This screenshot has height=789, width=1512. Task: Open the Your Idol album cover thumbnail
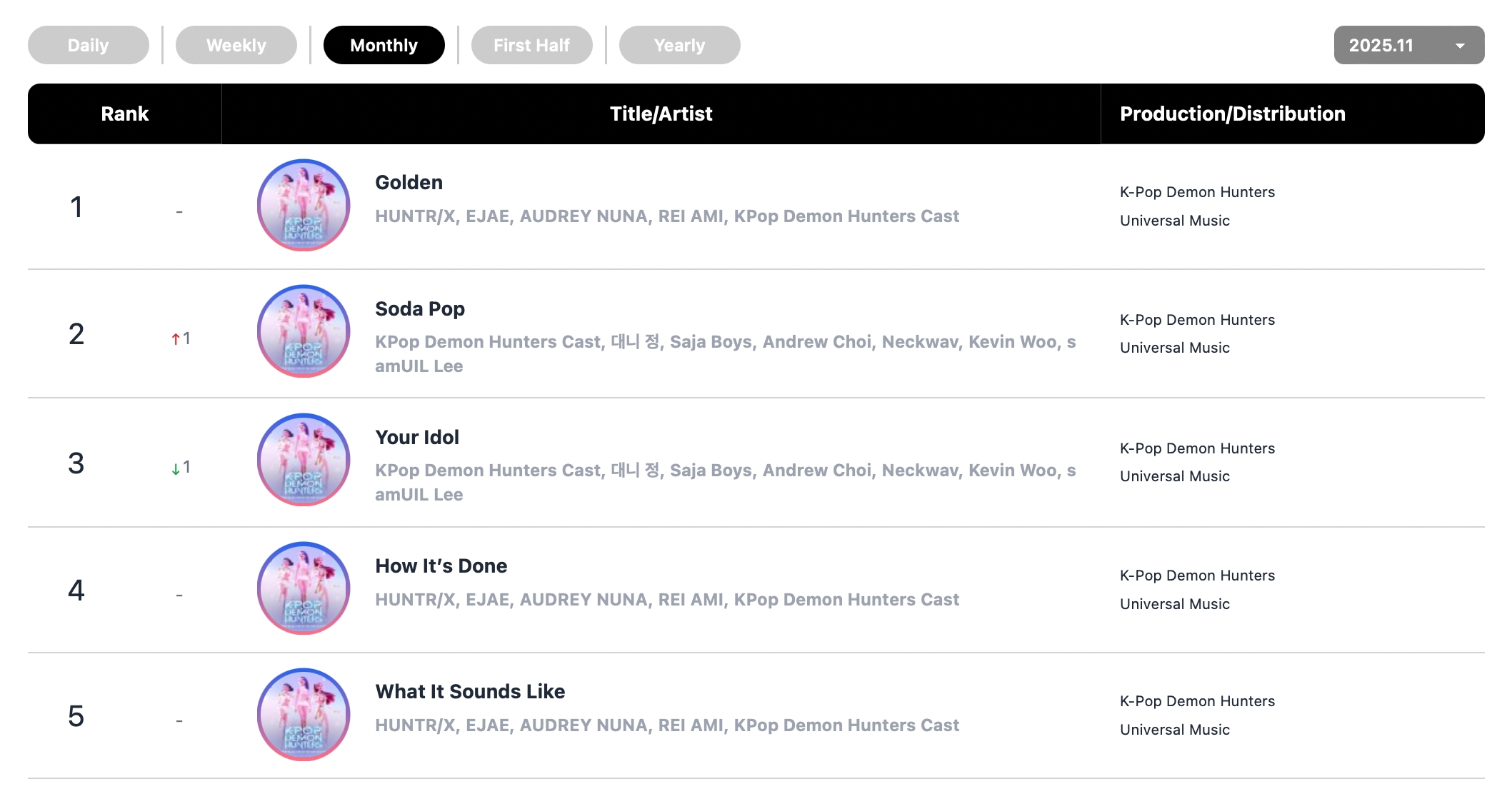[304, 460]
